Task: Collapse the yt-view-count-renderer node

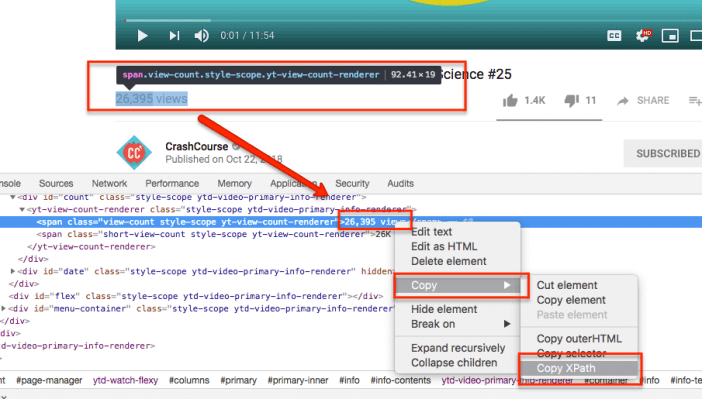Action: click(x=22, y=209)
